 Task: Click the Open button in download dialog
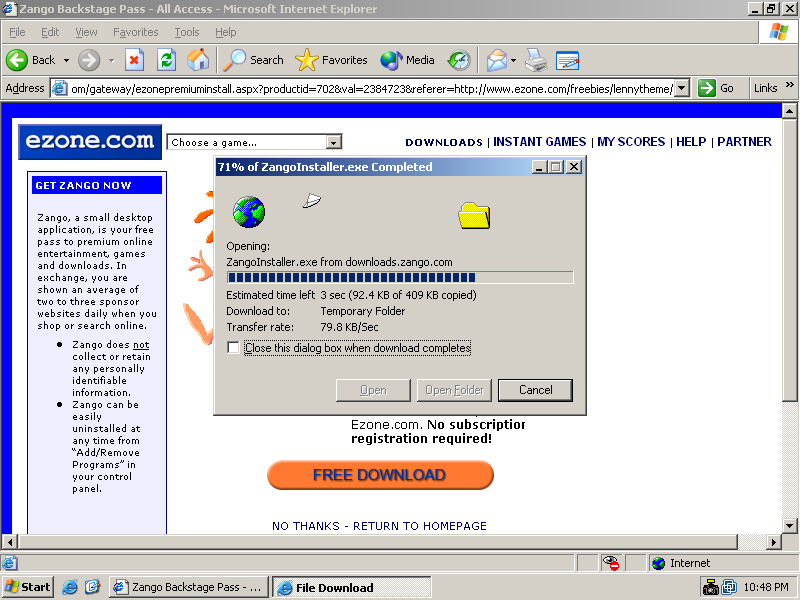373,390
